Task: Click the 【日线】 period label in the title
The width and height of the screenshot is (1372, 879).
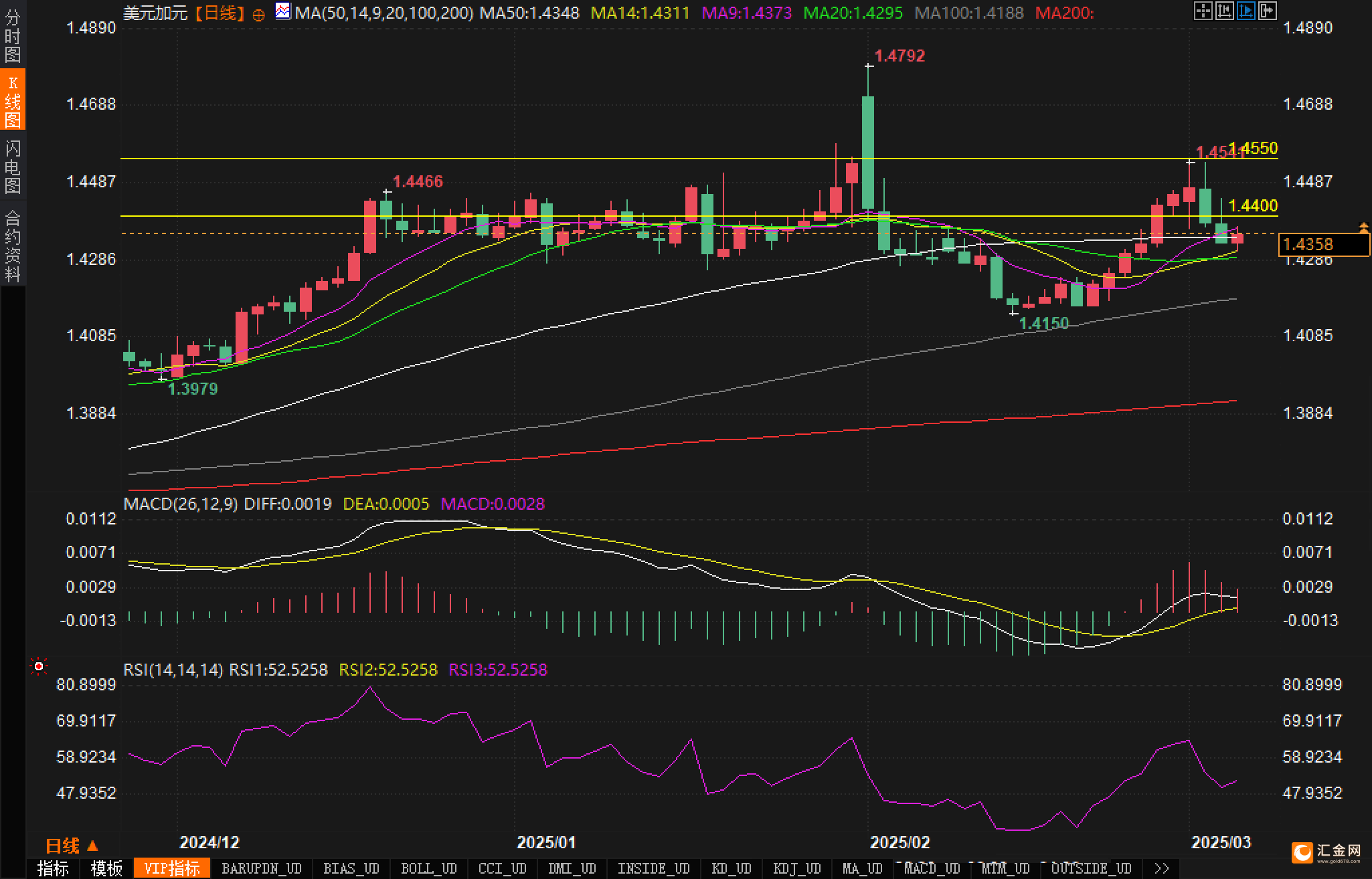Action: [x=221, y=13]
